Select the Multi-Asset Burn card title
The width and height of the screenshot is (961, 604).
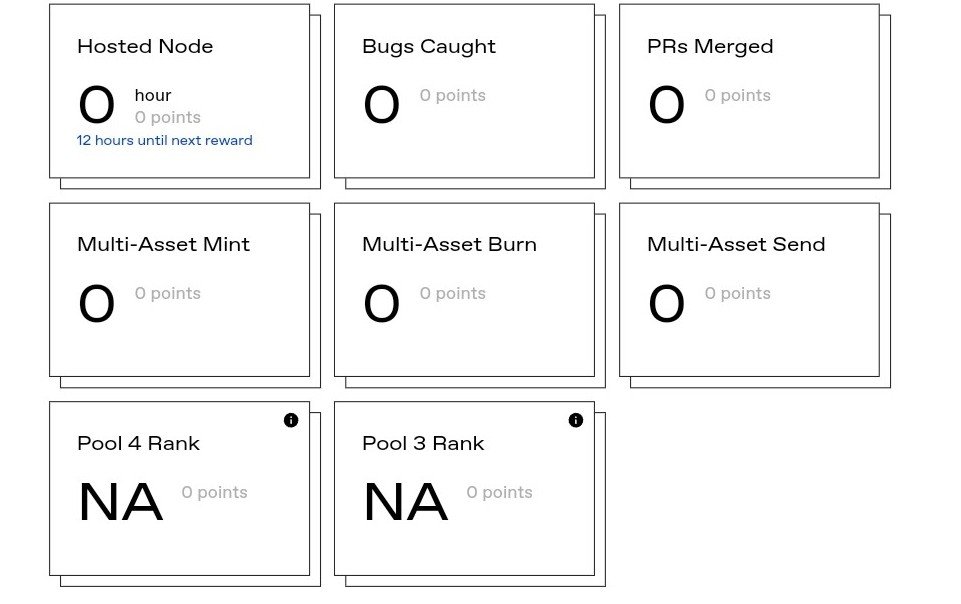(449, 245)
